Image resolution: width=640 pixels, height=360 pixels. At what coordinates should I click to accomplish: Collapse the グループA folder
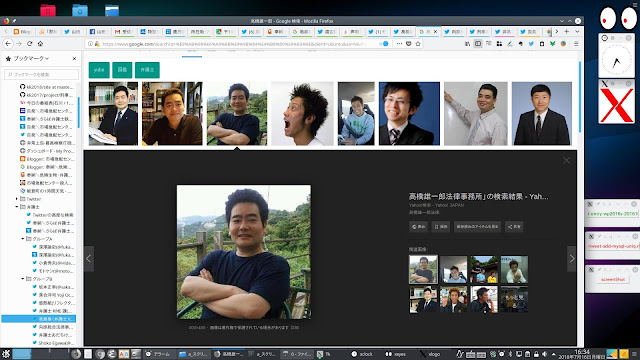click(22, 239)
